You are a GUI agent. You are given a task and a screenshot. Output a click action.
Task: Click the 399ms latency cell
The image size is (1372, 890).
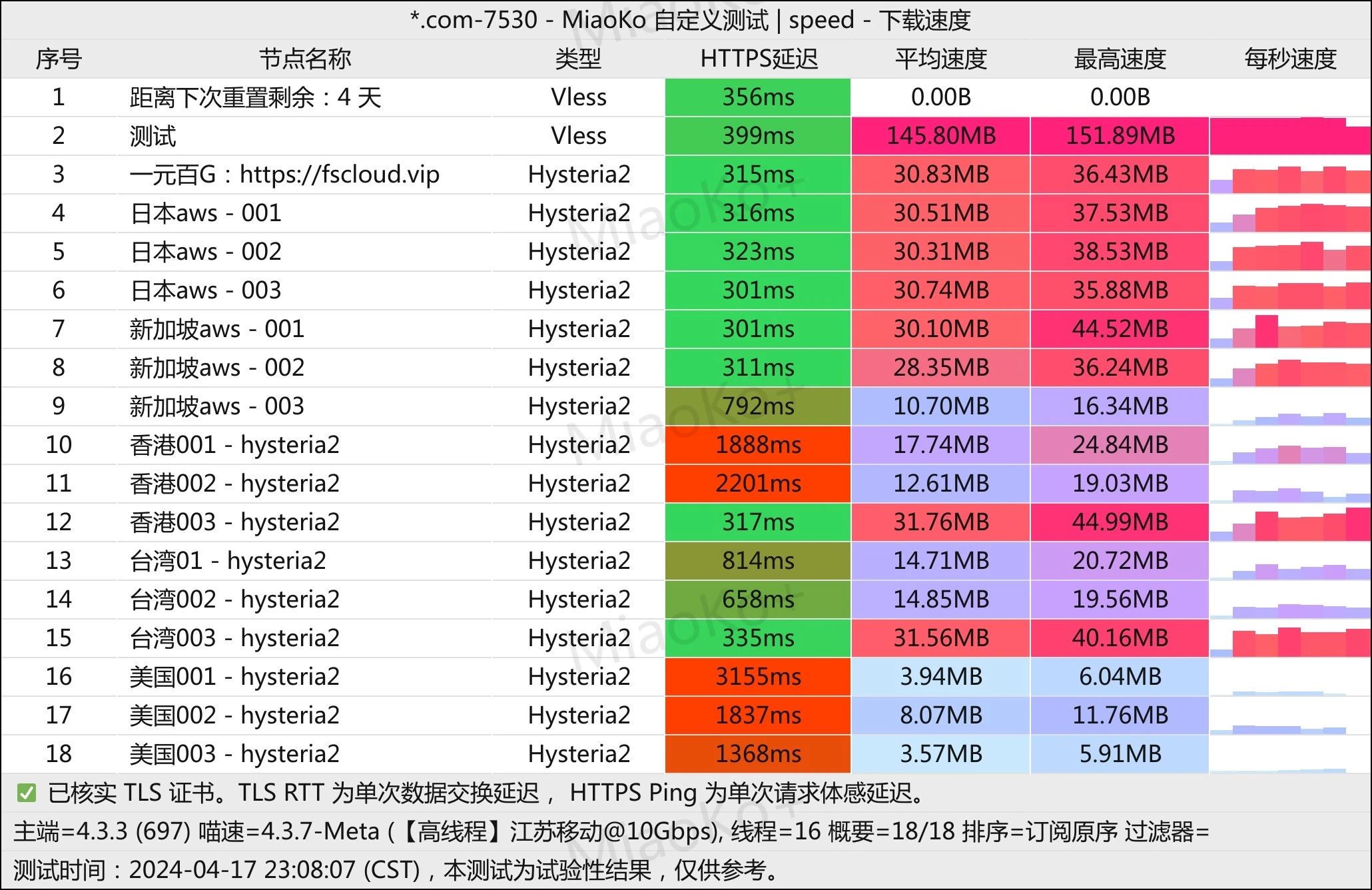758,136
